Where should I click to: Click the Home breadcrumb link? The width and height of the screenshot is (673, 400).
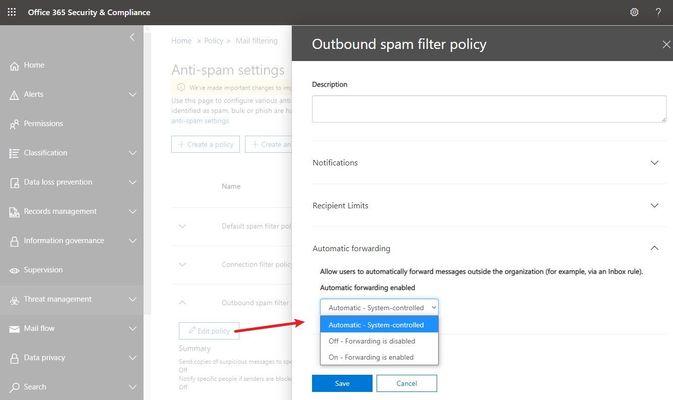[x=181, y=41]
